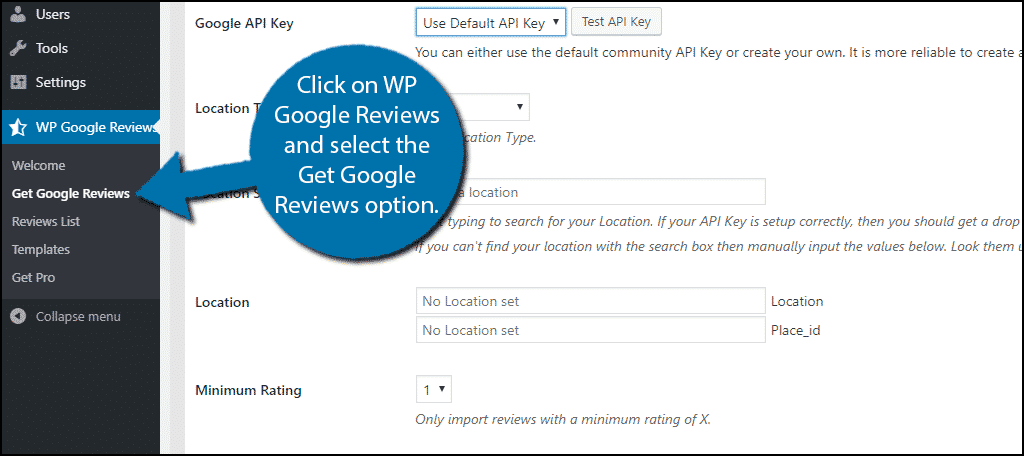Open the Use Default API Key dropdown
Screen dimensions: 1024x456
pyautogui.click(x=490, y=23)
